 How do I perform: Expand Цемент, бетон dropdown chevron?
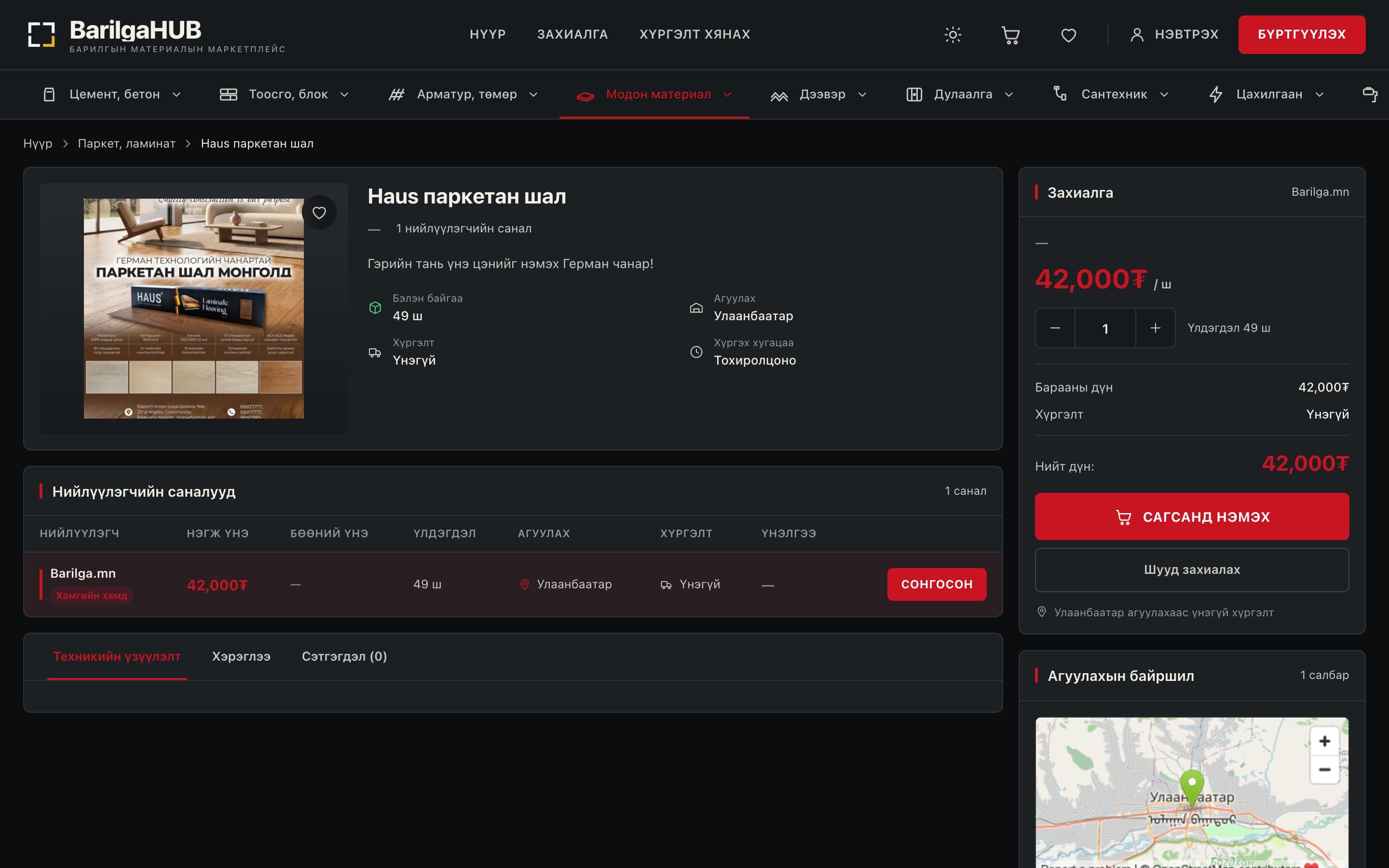177,94
